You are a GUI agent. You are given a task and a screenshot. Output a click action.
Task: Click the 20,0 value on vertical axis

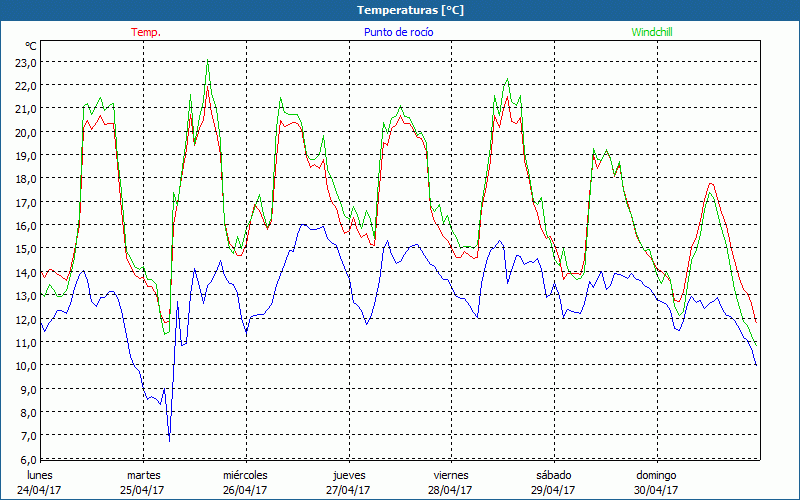point(26,132)
